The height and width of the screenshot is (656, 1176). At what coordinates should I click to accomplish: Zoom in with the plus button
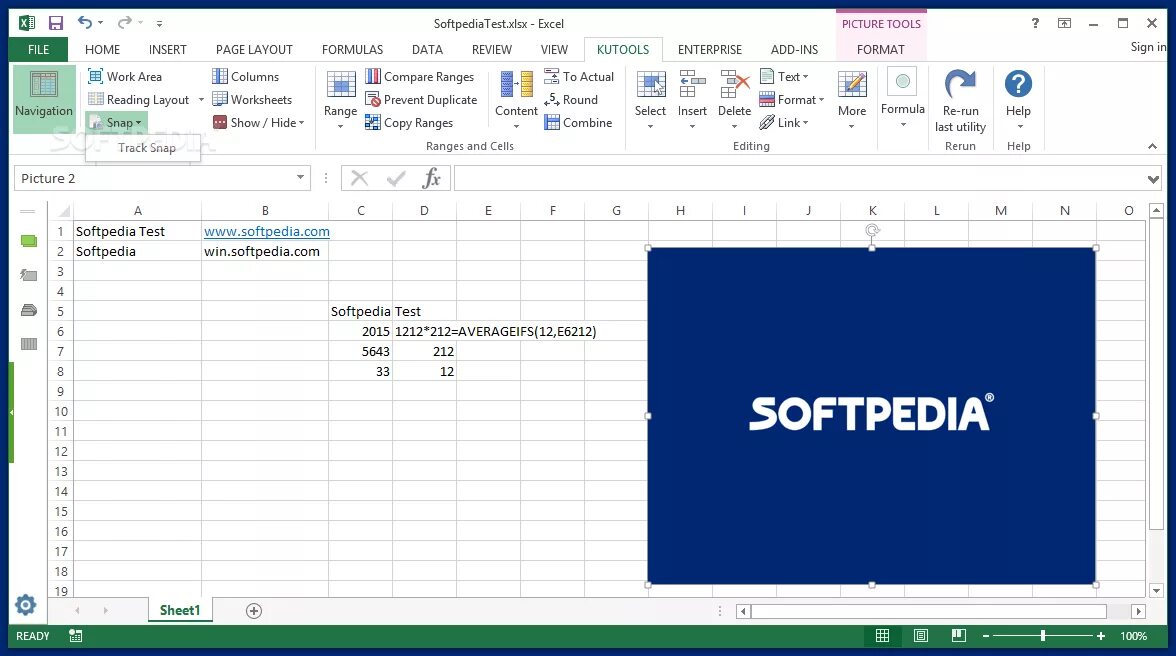(1100, 636)
